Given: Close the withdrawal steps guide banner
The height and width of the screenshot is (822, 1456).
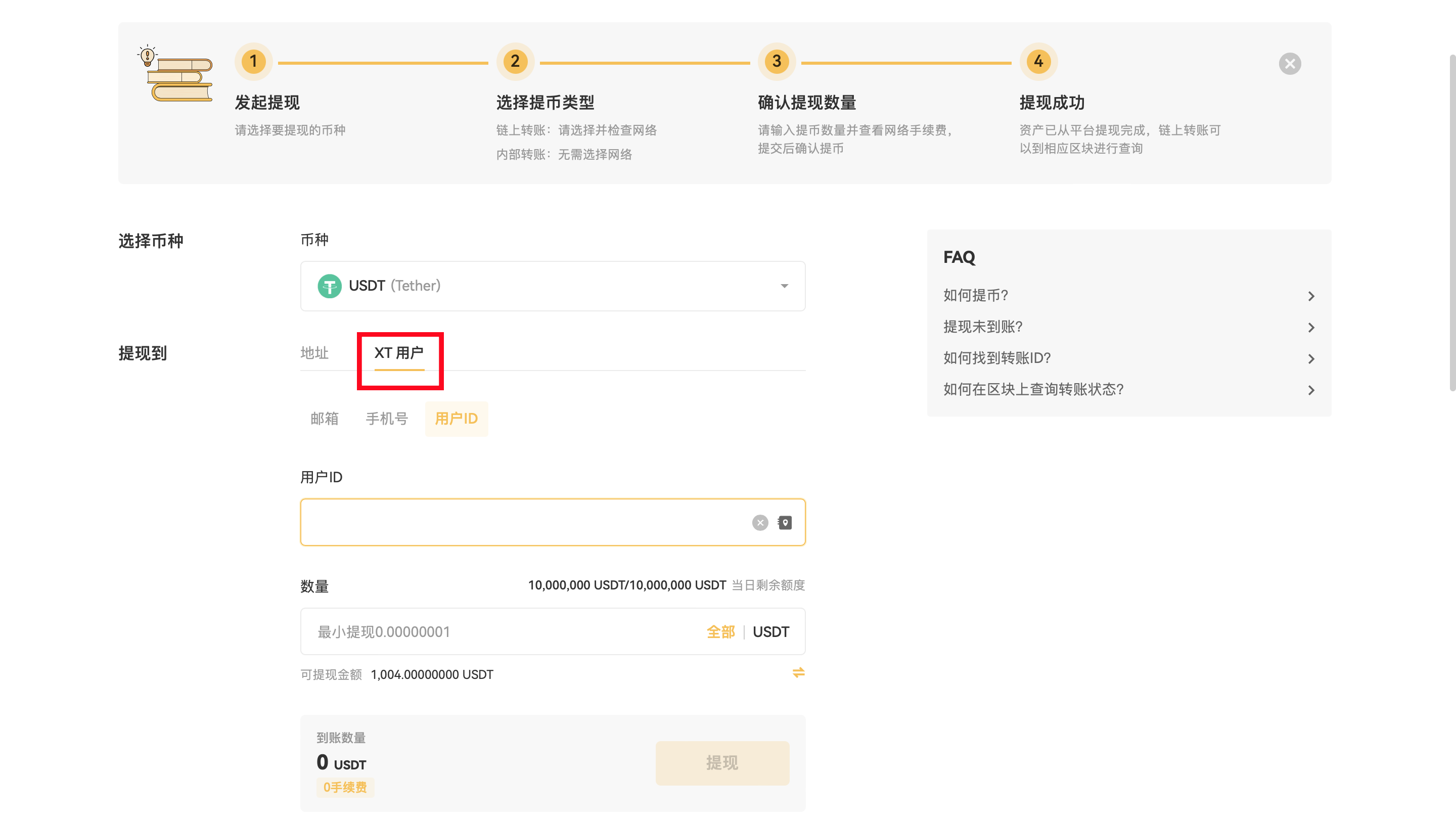Looking at the screenshot, I should [x=1289, y=63].
